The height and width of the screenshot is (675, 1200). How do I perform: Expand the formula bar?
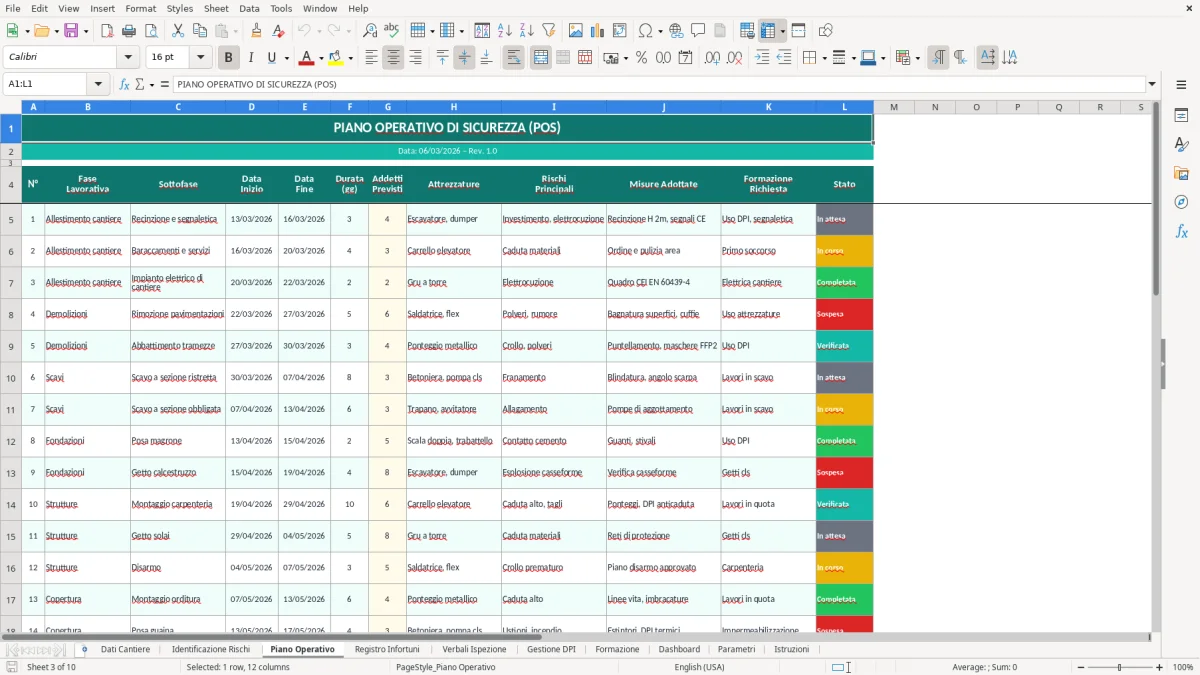[1152, 84]
